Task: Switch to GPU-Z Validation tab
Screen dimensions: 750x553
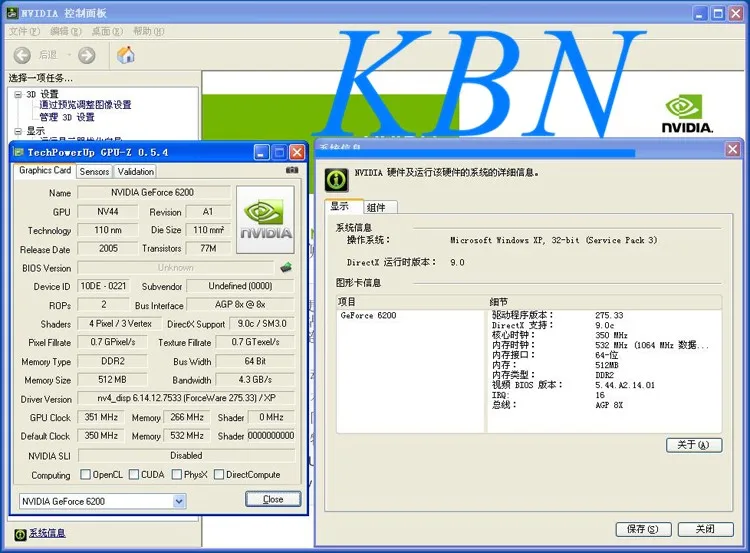Action: (x=135, y=171)
